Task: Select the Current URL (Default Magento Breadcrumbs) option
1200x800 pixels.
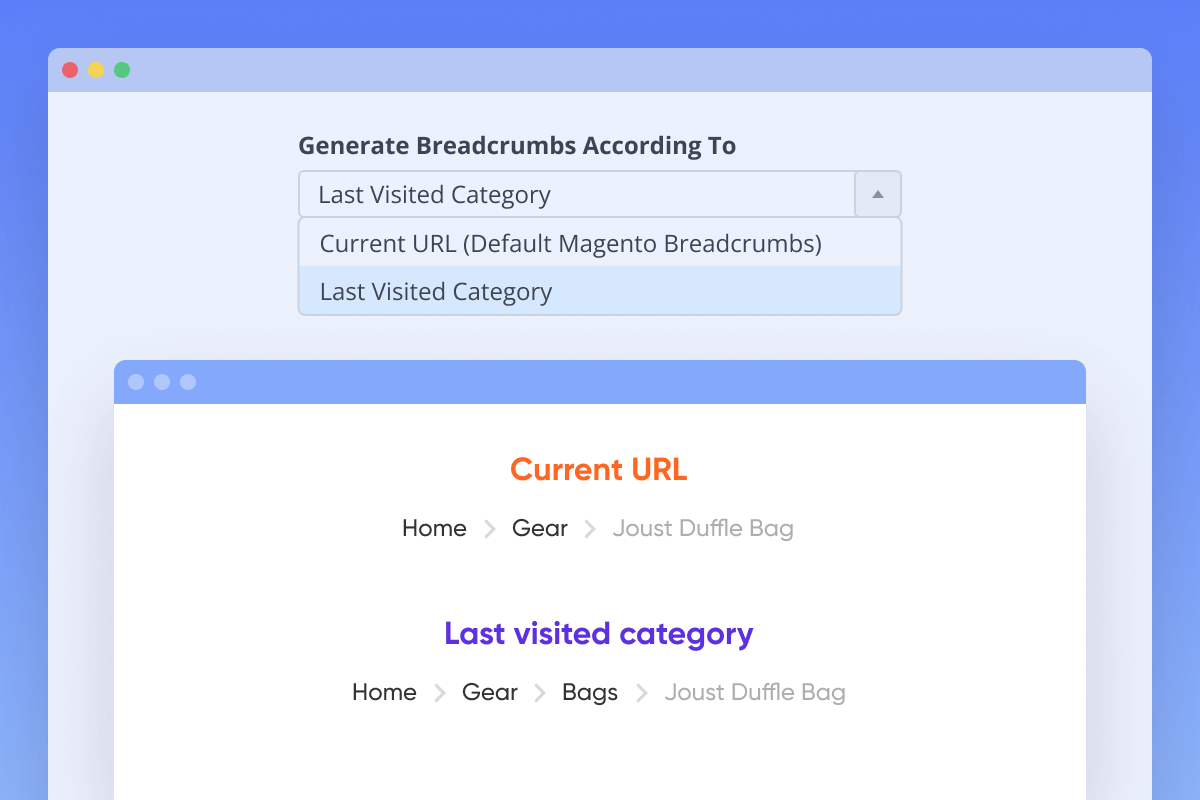Action: click(x=569, y=243)
